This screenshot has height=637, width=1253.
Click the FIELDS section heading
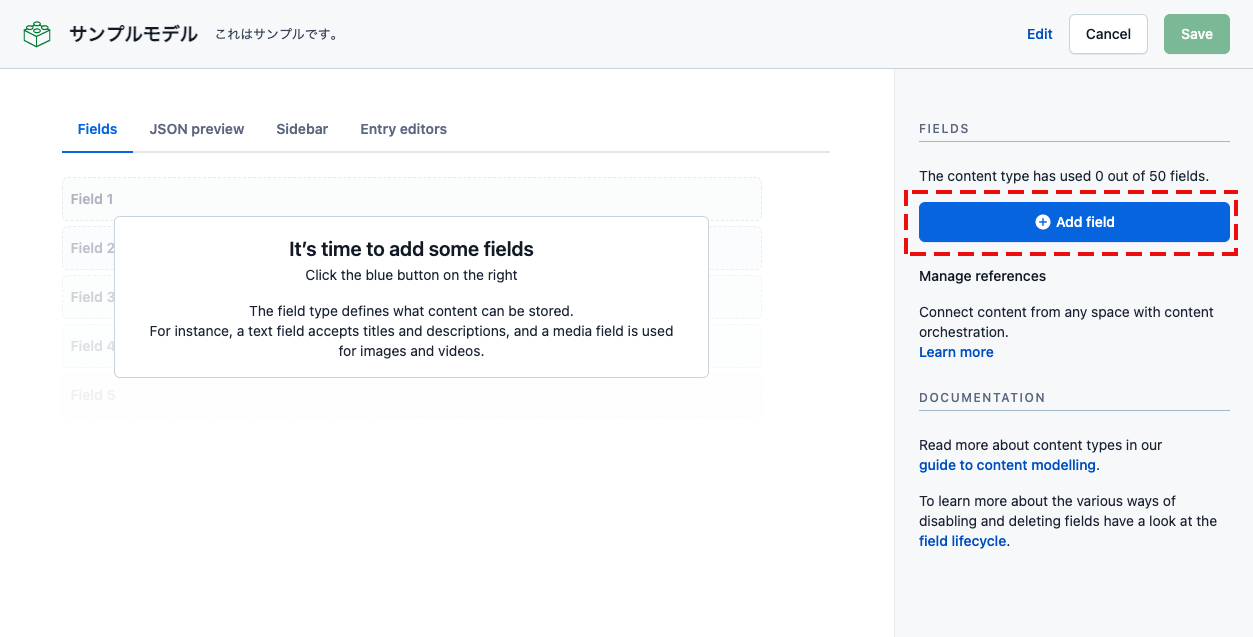click(943, 128)
